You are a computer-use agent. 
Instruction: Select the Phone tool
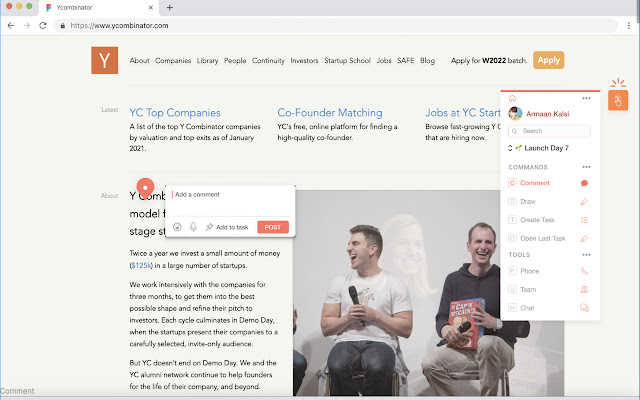click(x=530, y=271)
